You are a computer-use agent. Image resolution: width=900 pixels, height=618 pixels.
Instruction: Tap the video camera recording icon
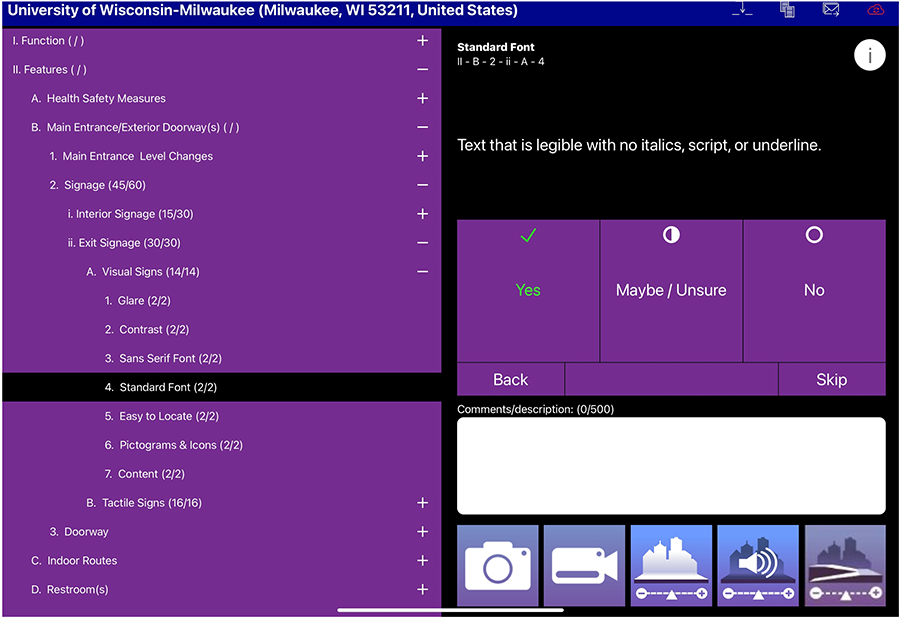(x=584, y=565)
